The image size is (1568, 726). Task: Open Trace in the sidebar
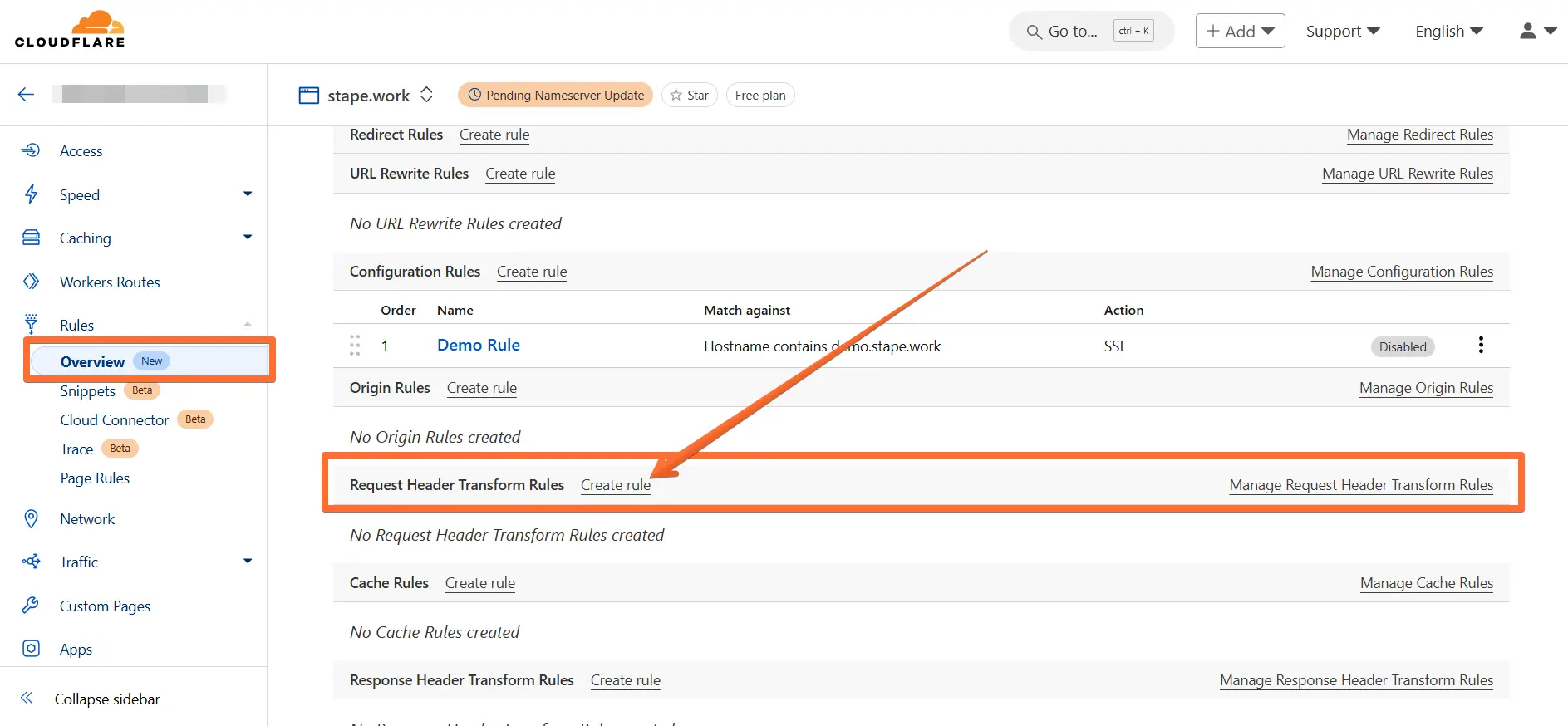(76, 449)
